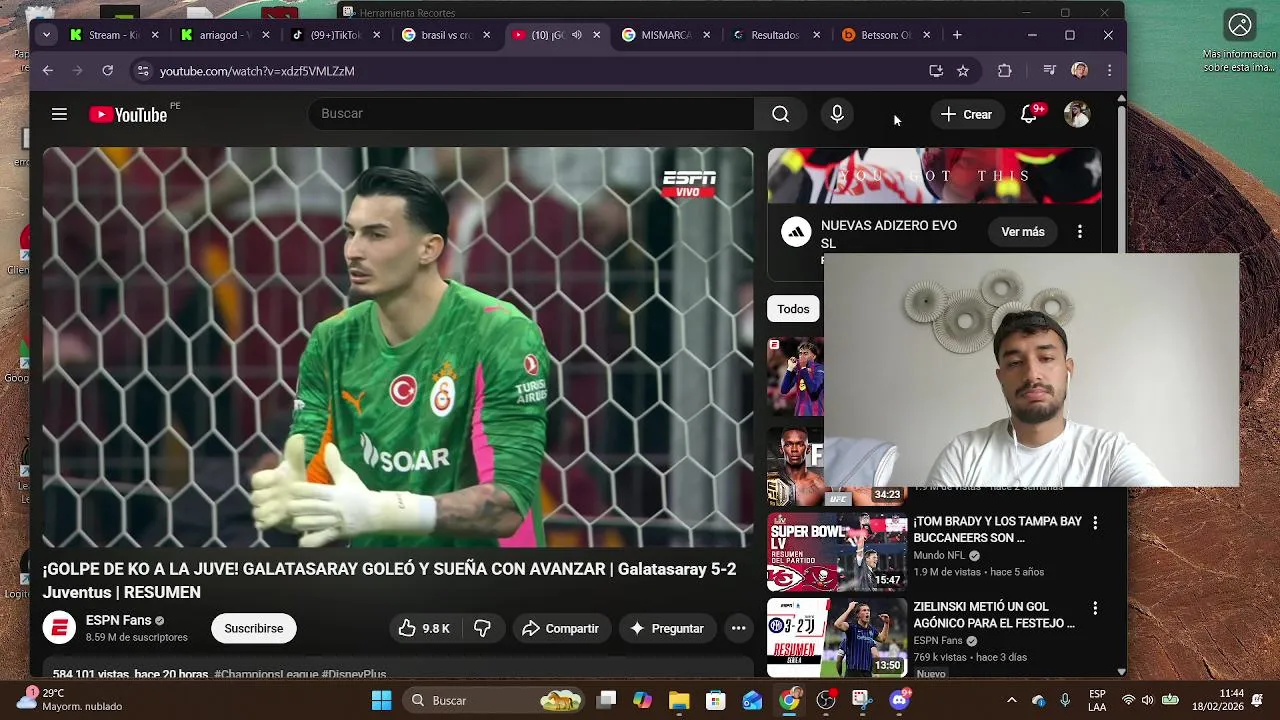Open Chrome extensions puzzle icon
Viewport: 1280px width, 720px height.
pyautogui.click(x=1005, y=71)
